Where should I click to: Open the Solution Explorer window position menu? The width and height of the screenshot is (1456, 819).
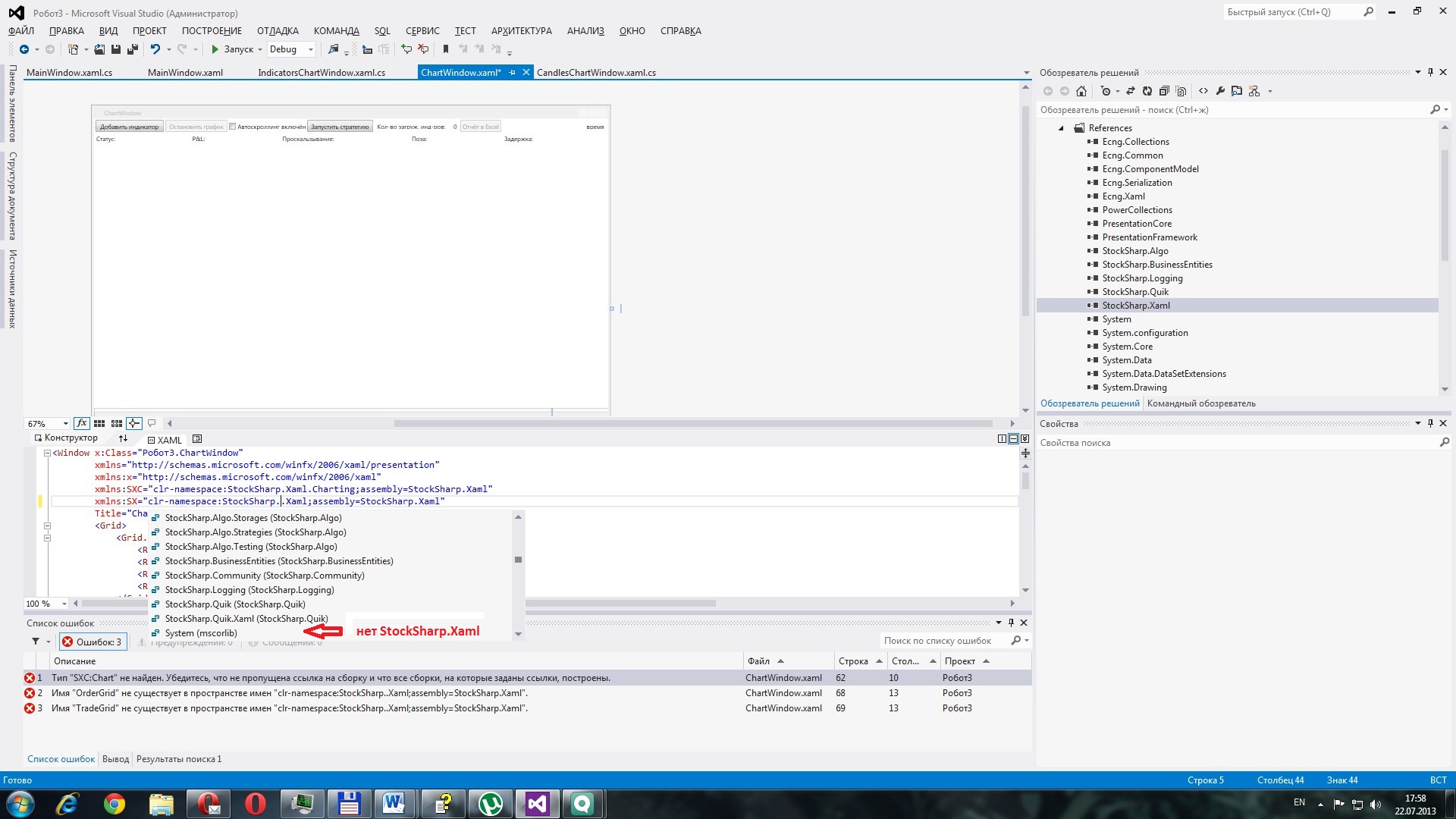point(1417,73)
